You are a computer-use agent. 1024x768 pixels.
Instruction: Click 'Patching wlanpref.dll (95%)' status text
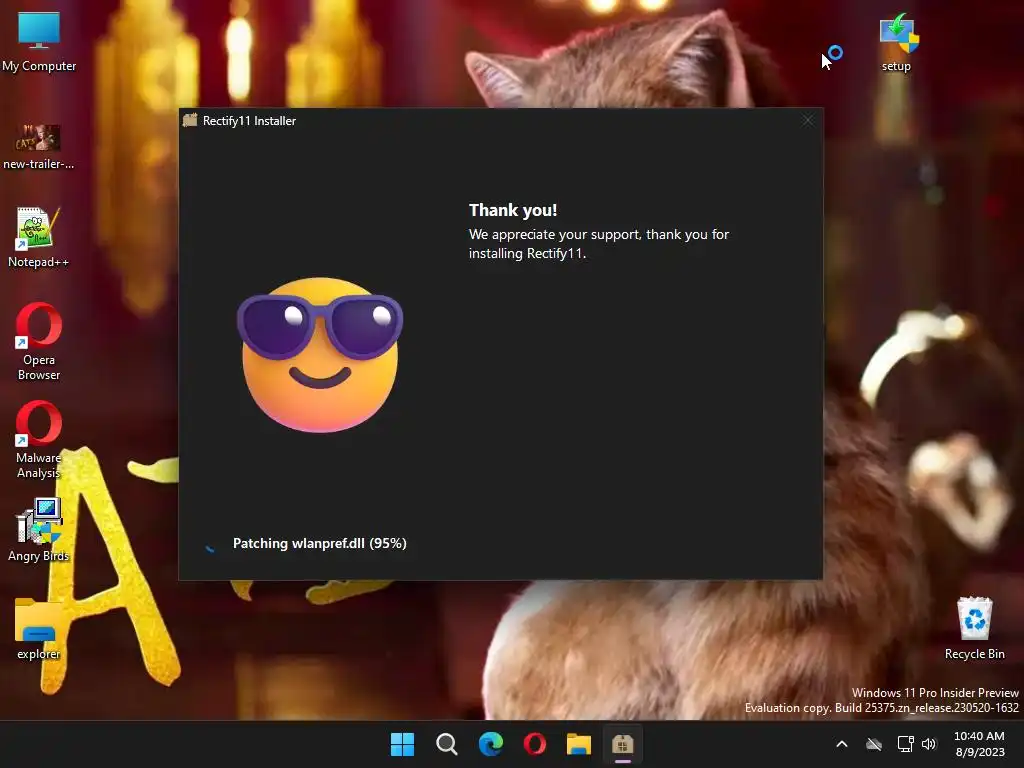coord(320,543)
